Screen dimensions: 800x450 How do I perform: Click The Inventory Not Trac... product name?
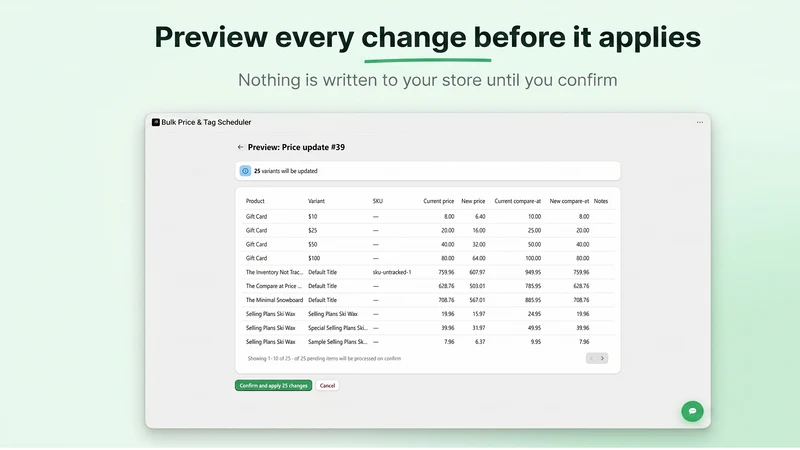pos(274,272)
